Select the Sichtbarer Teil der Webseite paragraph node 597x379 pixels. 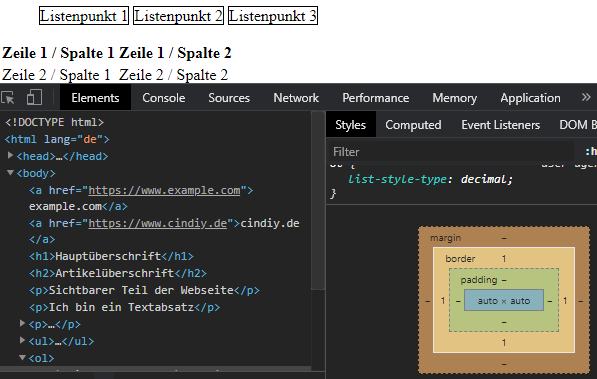click(x=144, y=290)
